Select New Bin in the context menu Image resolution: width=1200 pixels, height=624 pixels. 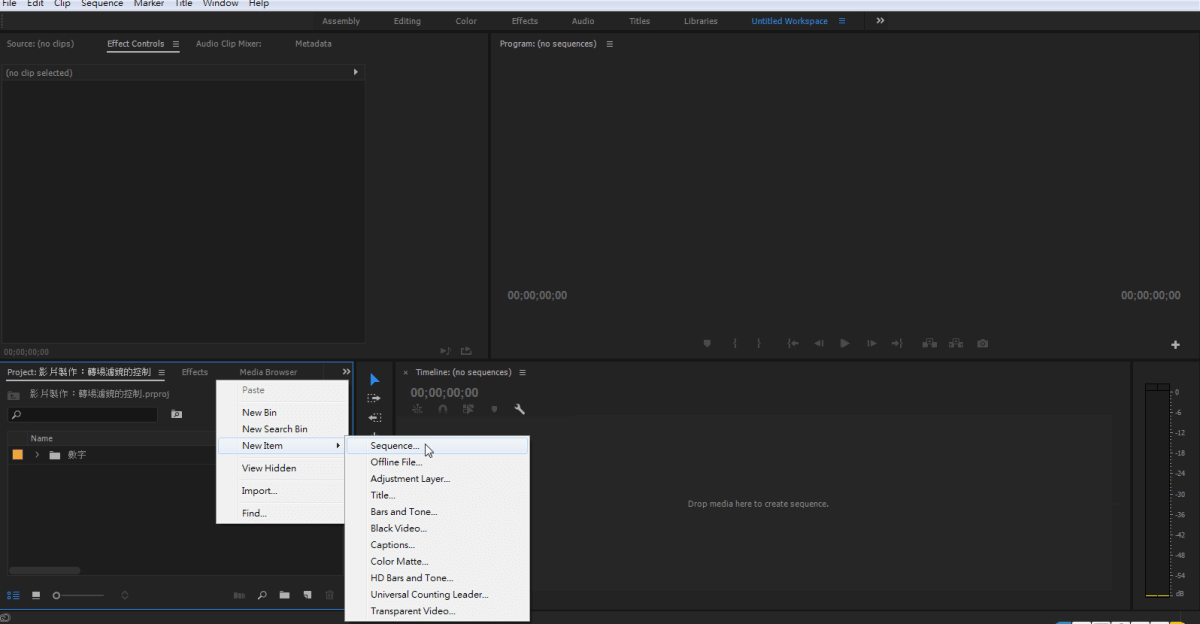[282, 412]
